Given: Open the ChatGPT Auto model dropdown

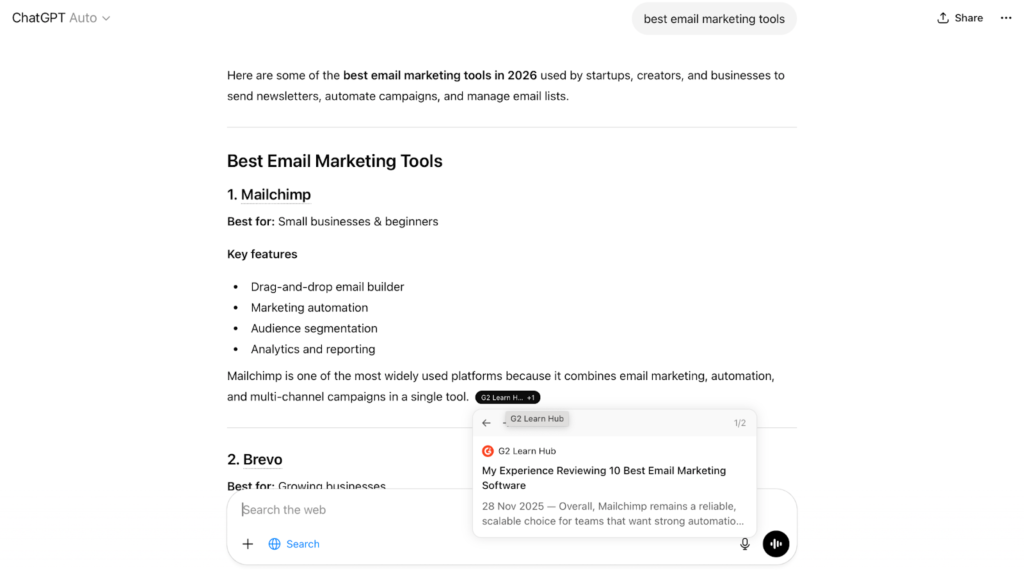Looking at the screenshot, I should pos(61,18).
